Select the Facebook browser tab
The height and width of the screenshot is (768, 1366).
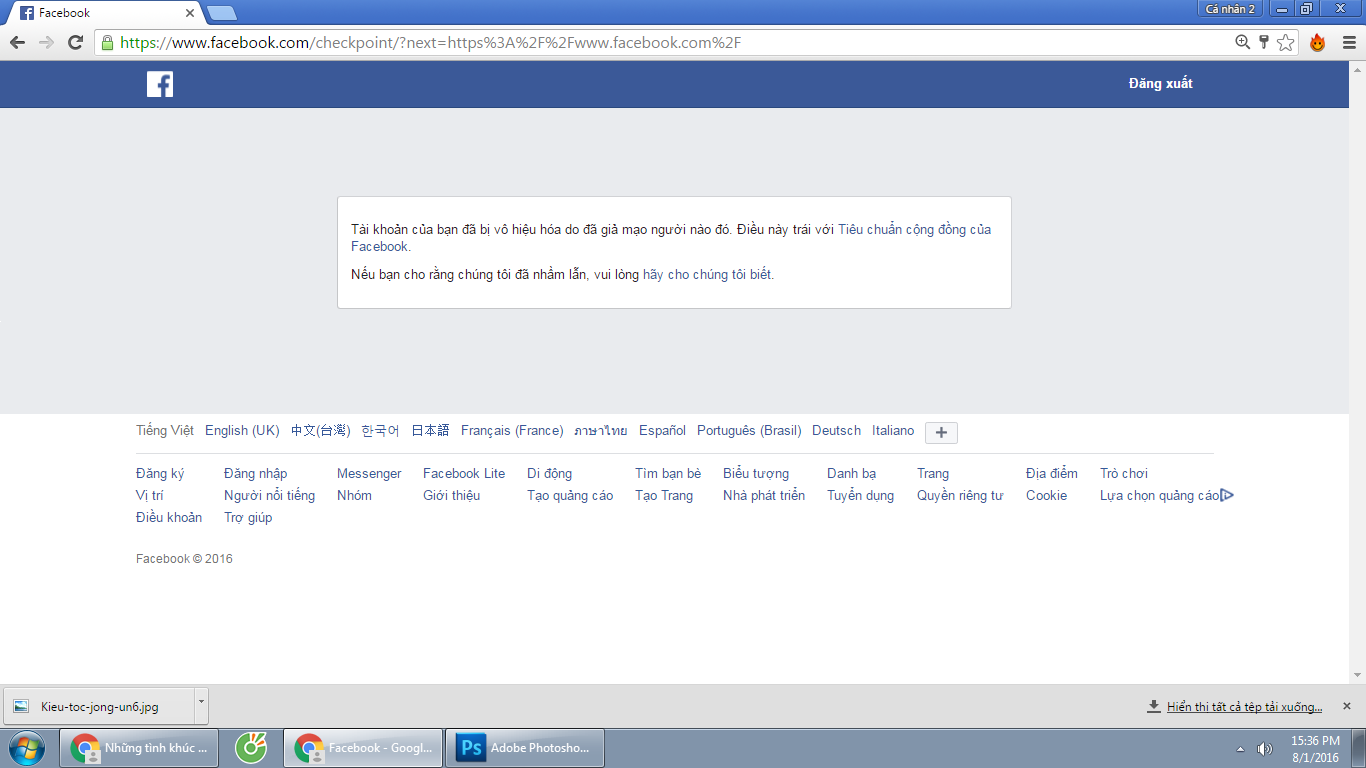tap(104, 13)
